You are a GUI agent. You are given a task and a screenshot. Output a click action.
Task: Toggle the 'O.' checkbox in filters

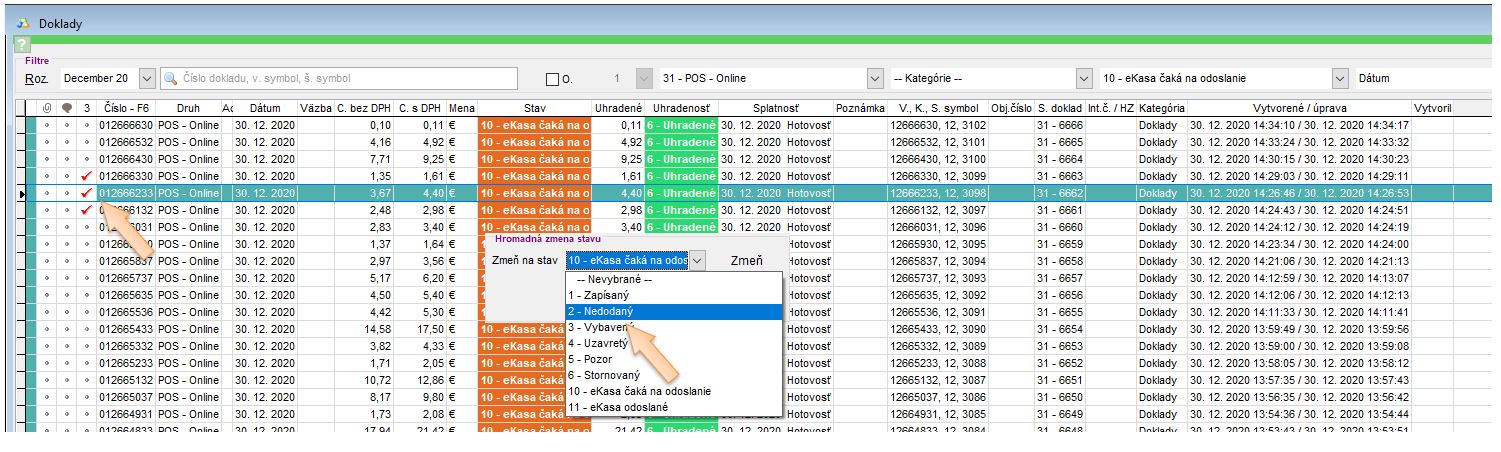551,79
